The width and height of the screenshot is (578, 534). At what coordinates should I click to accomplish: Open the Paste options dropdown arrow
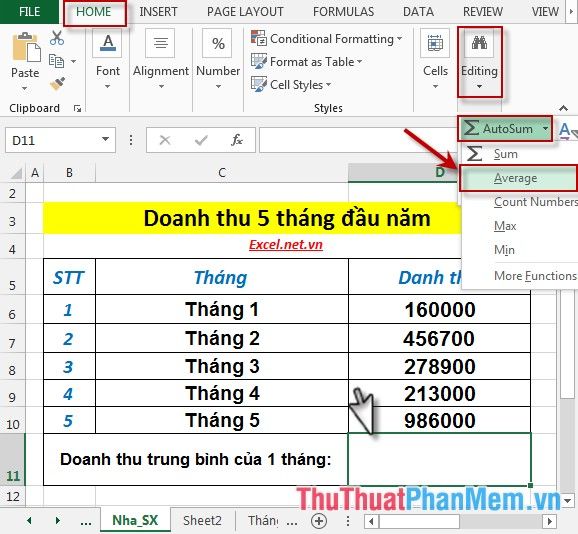coord(24,88)
